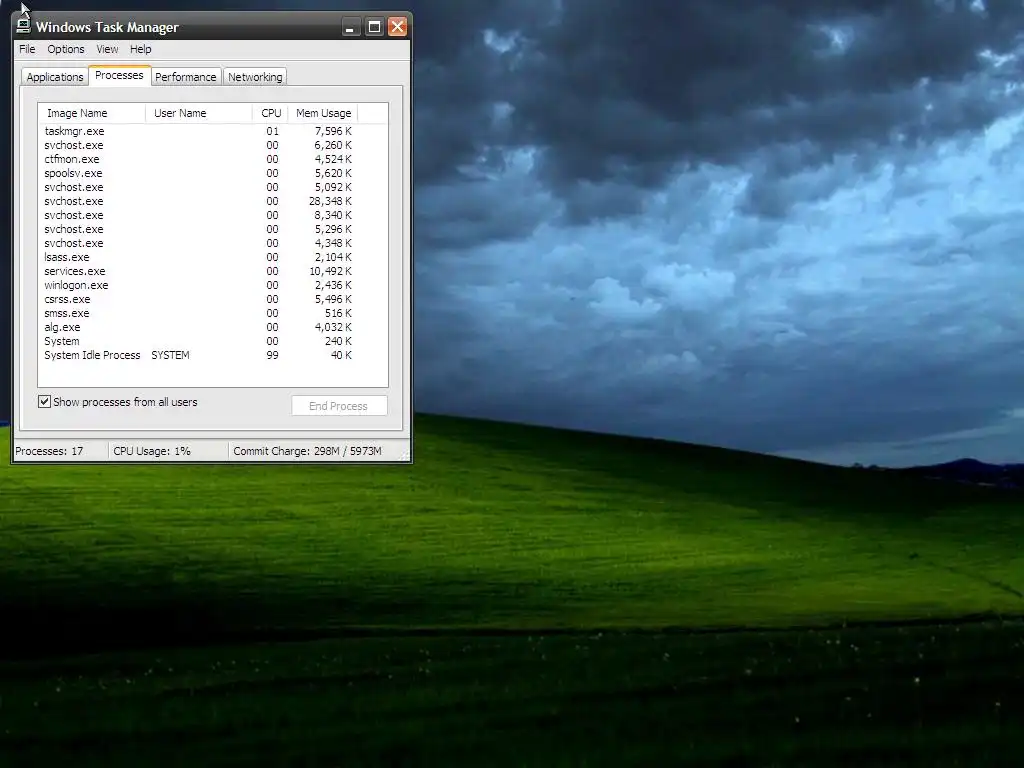
Task: Sort by Image Name column header
Action: (92, 113)
